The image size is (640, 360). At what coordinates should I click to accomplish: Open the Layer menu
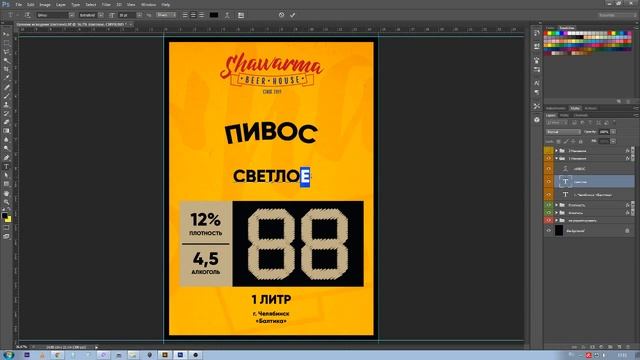pyautogui.click(x=60, y=4)
